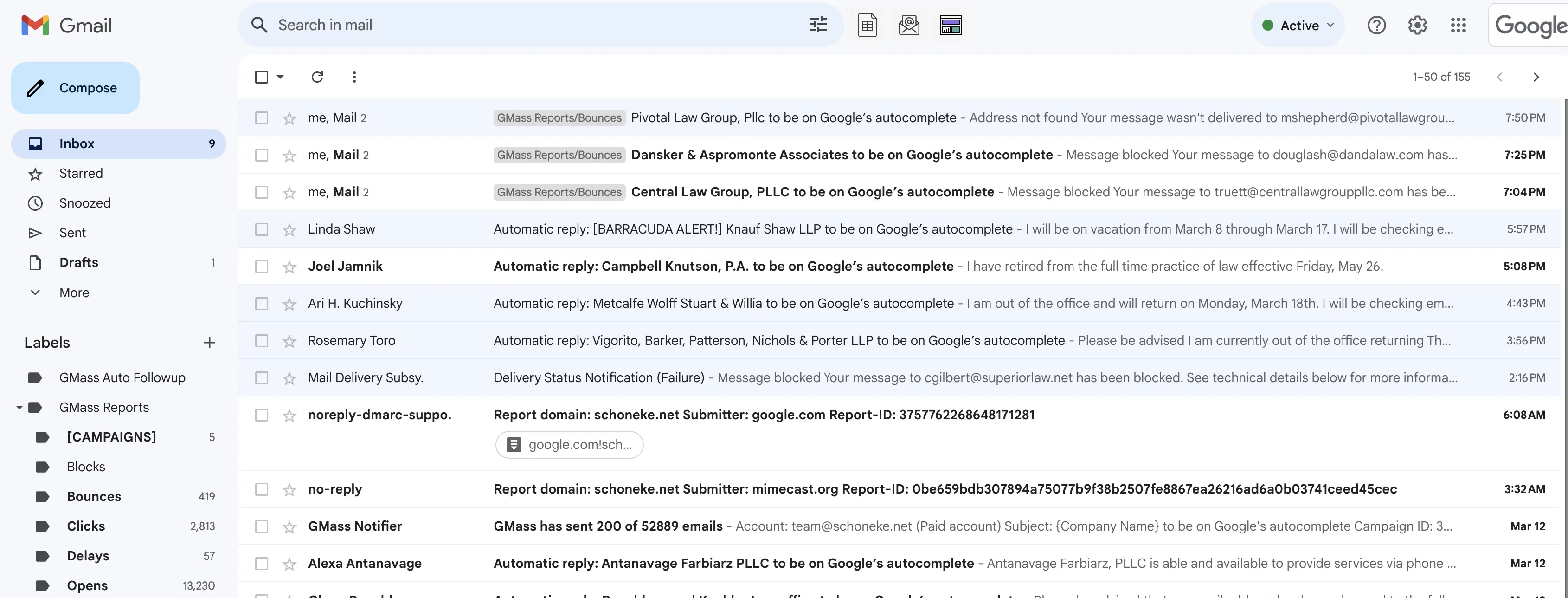This screenshot has height=598, width=1568.
Task: Collapse the GMass Reports label tree
Action: tap(19, 407)
